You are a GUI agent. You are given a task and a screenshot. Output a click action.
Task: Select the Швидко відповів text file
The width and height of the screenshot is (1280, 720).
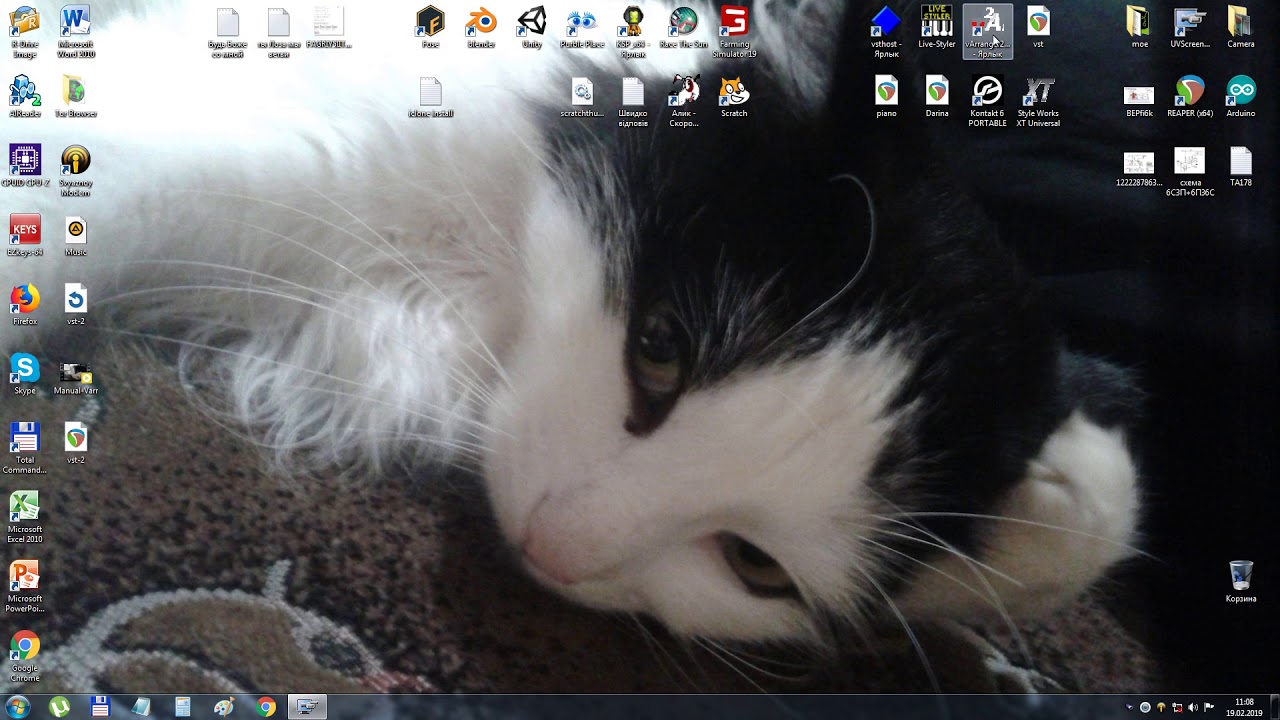coord(633,102)
